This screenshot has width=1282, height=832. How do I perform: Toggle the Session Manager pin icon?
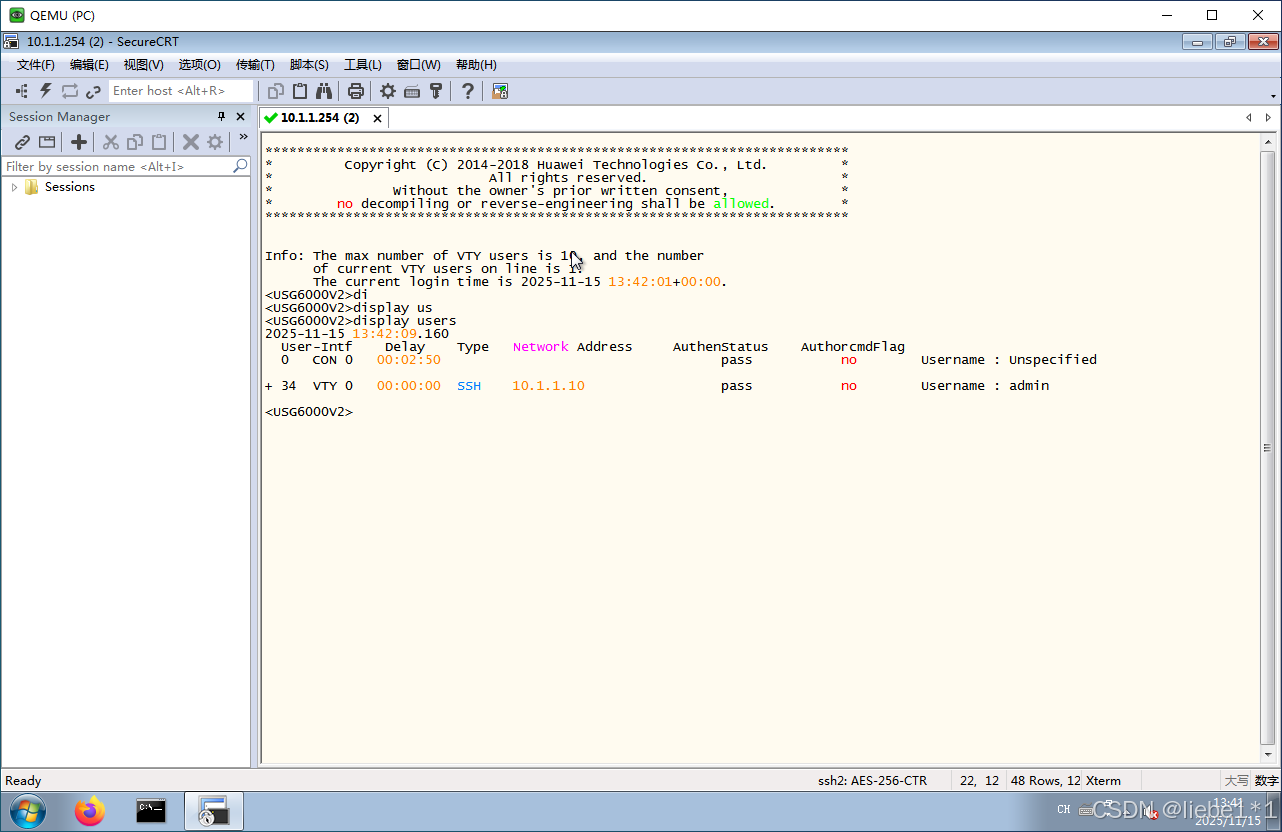[x=222, y=117]
